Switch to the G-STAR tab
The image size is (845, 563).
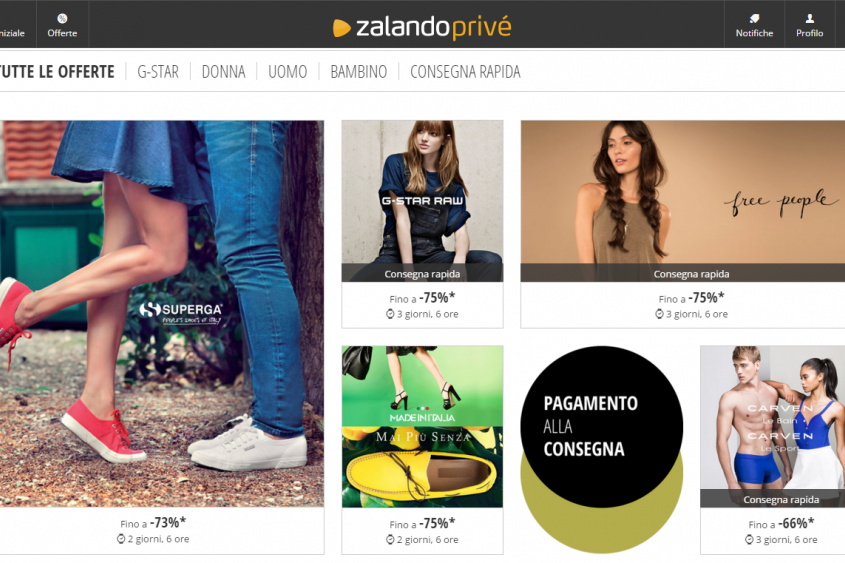coord(158,72)
